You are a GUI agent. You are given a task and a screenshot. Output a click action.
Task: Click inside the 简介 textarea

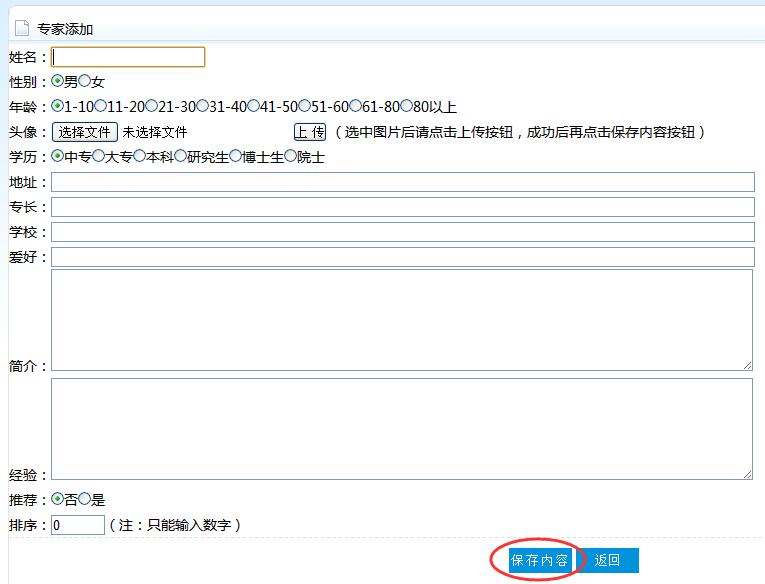click(x=402, y=320)
